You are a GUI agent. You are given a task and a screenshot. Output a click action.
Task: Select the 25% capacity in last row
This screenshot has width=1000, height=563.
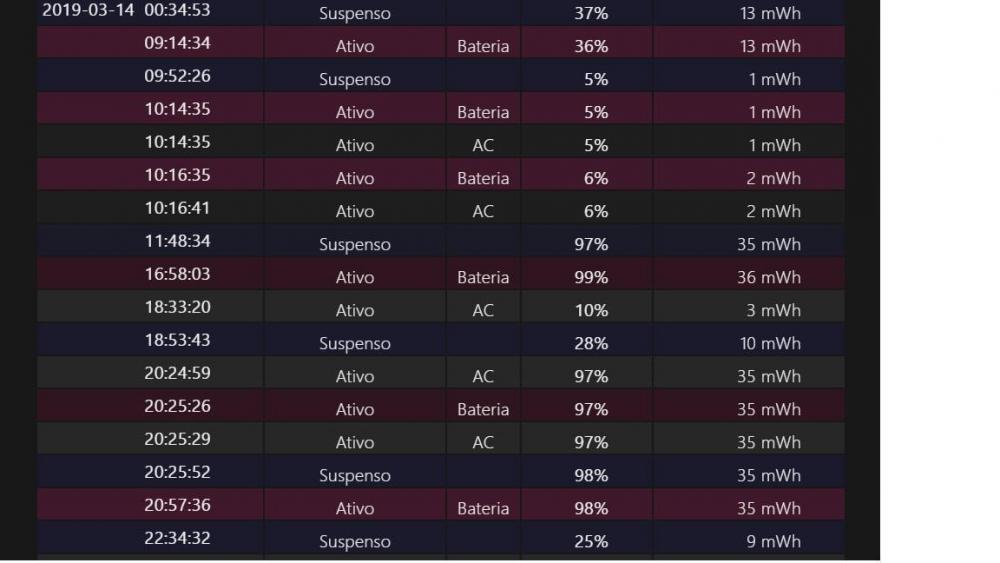(x=591, y=541)
